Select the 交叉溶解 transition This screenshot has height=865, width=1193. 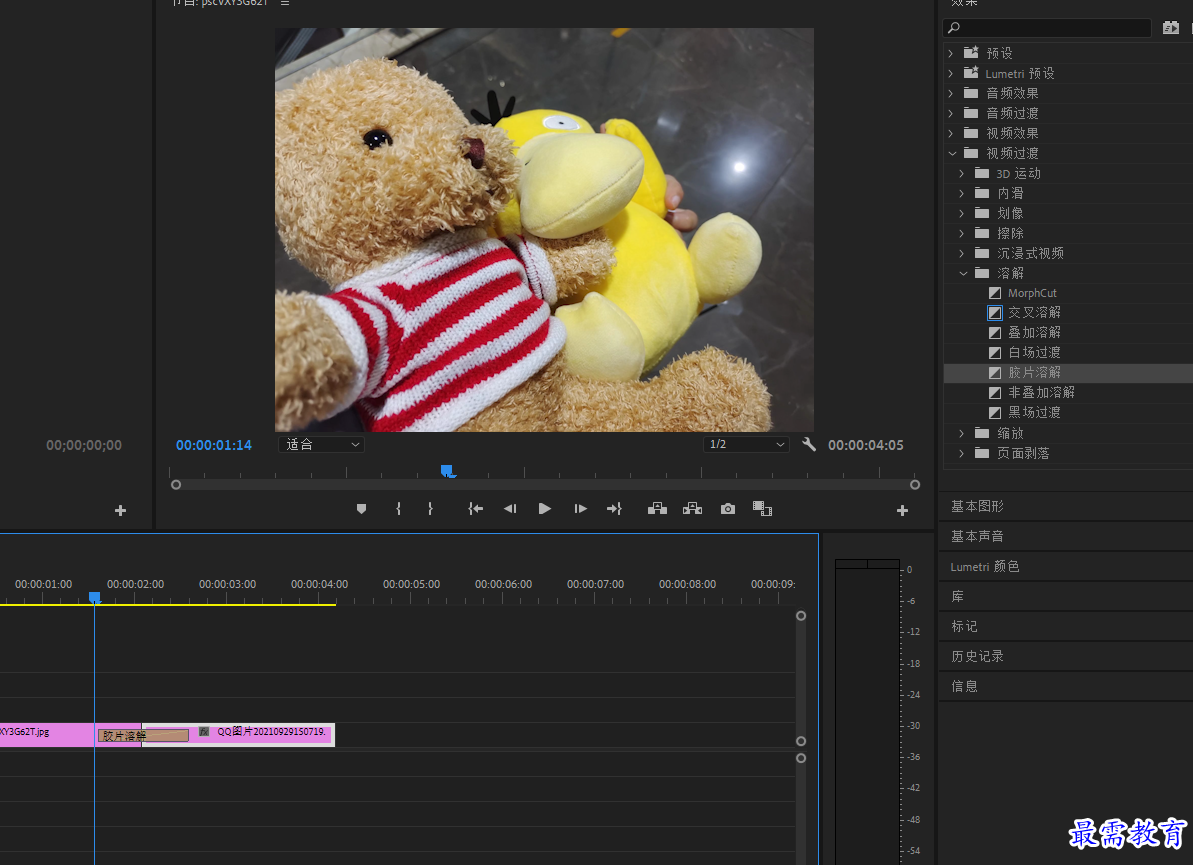[1033, 313]
